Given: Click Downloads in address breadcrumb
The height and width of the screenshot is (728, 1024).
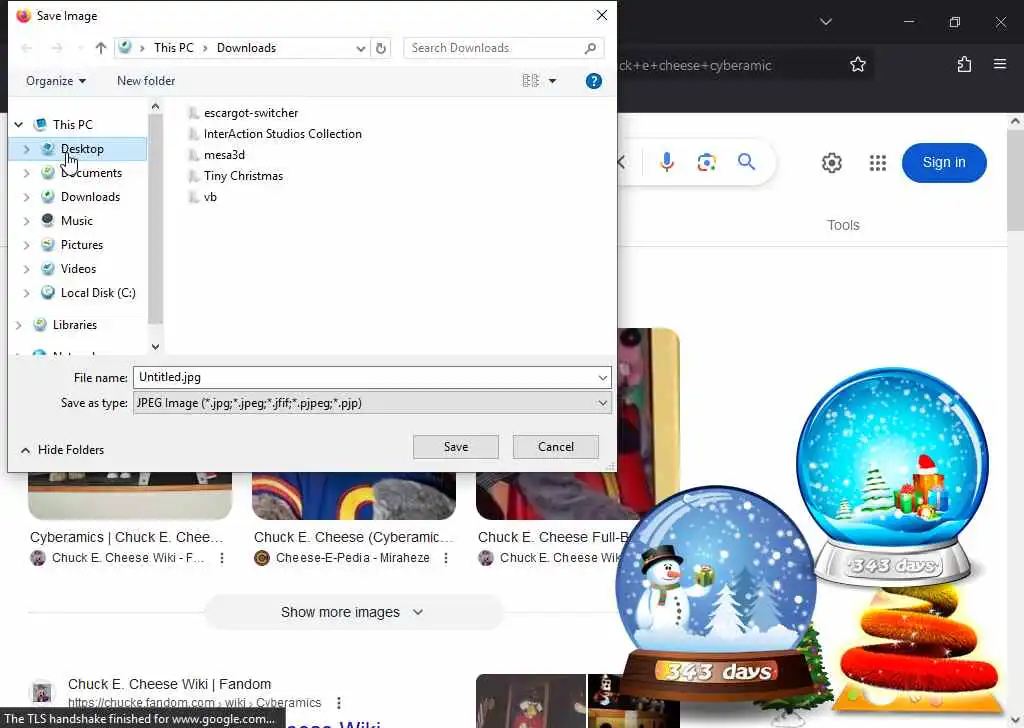Looking at the screenshot, I should tap(246, 48).
